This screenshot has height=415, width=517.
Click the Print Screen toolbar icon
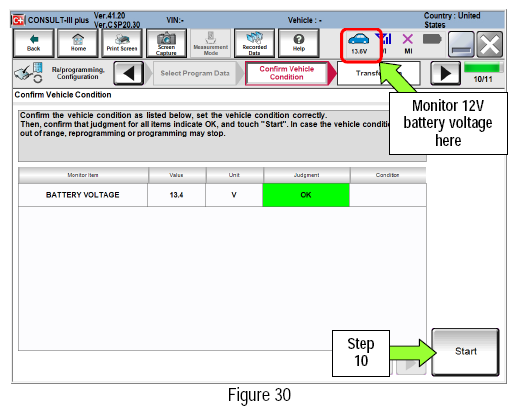tap(122, 43)
